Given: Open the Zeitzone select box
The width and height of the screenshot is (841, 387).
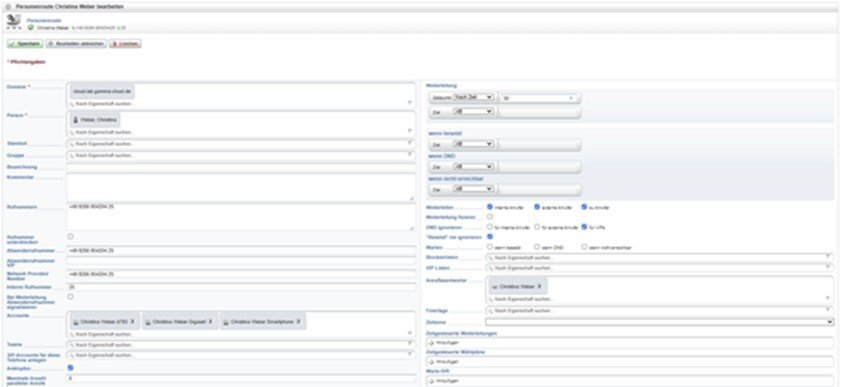Looking at the screenshot, I should (660, 322).
